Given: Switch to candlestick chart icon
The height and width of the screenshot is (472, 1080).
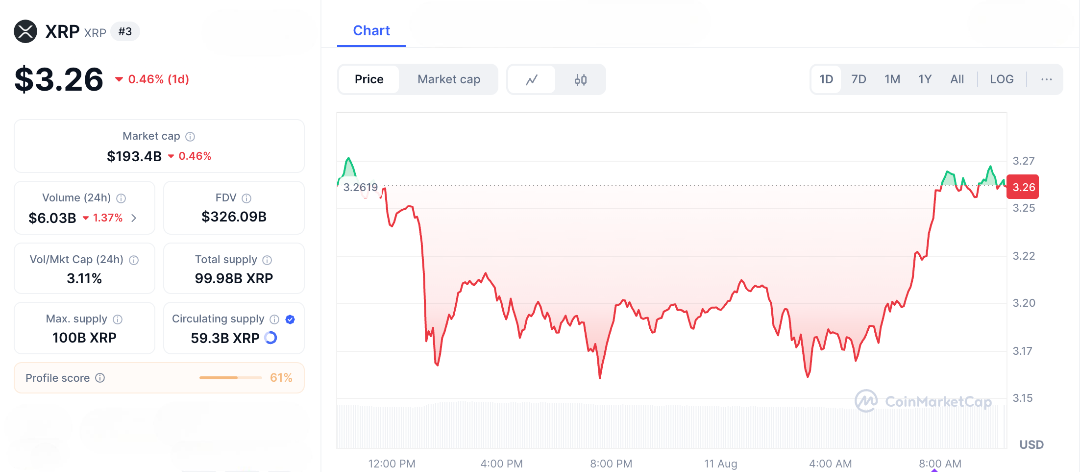Looking at the screenshot, I should click(x=580, y=80).
